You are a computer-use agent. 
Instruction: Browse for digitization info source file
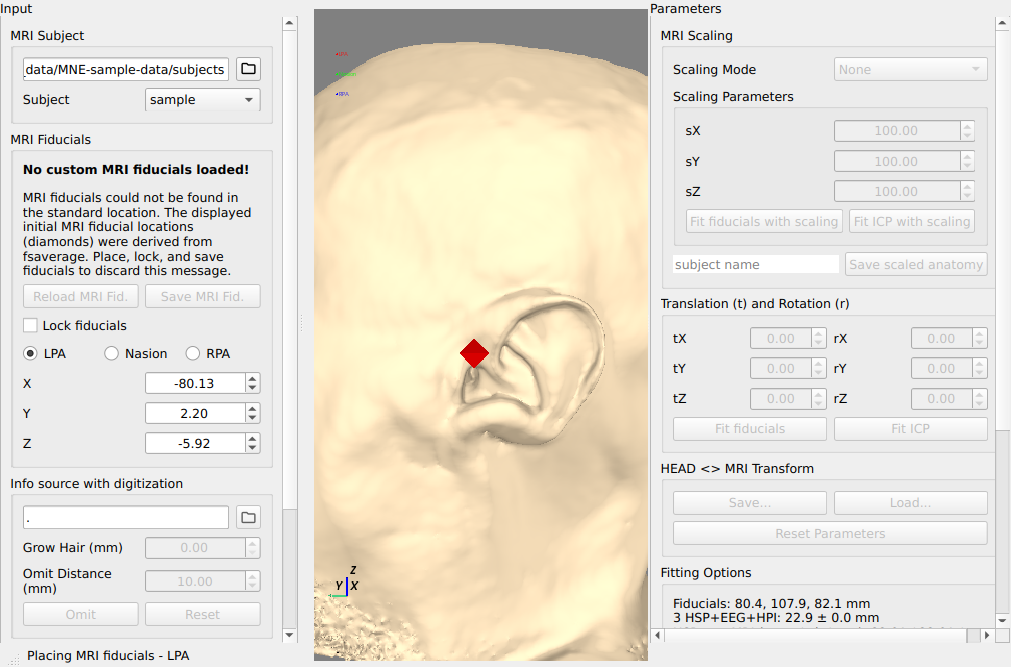[249, 517]
